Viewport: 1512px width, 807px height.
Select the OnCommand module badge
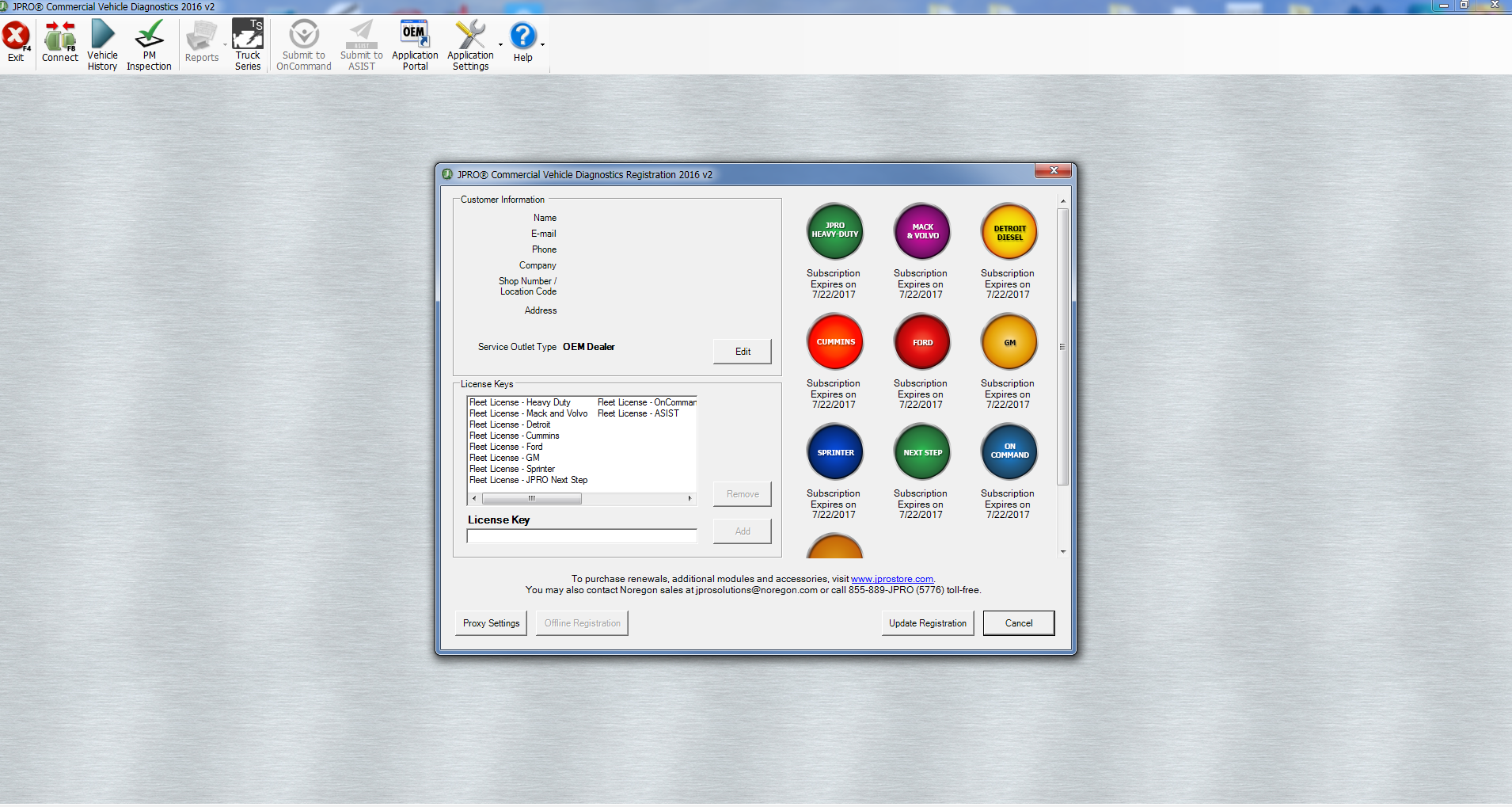point(1009,451)
